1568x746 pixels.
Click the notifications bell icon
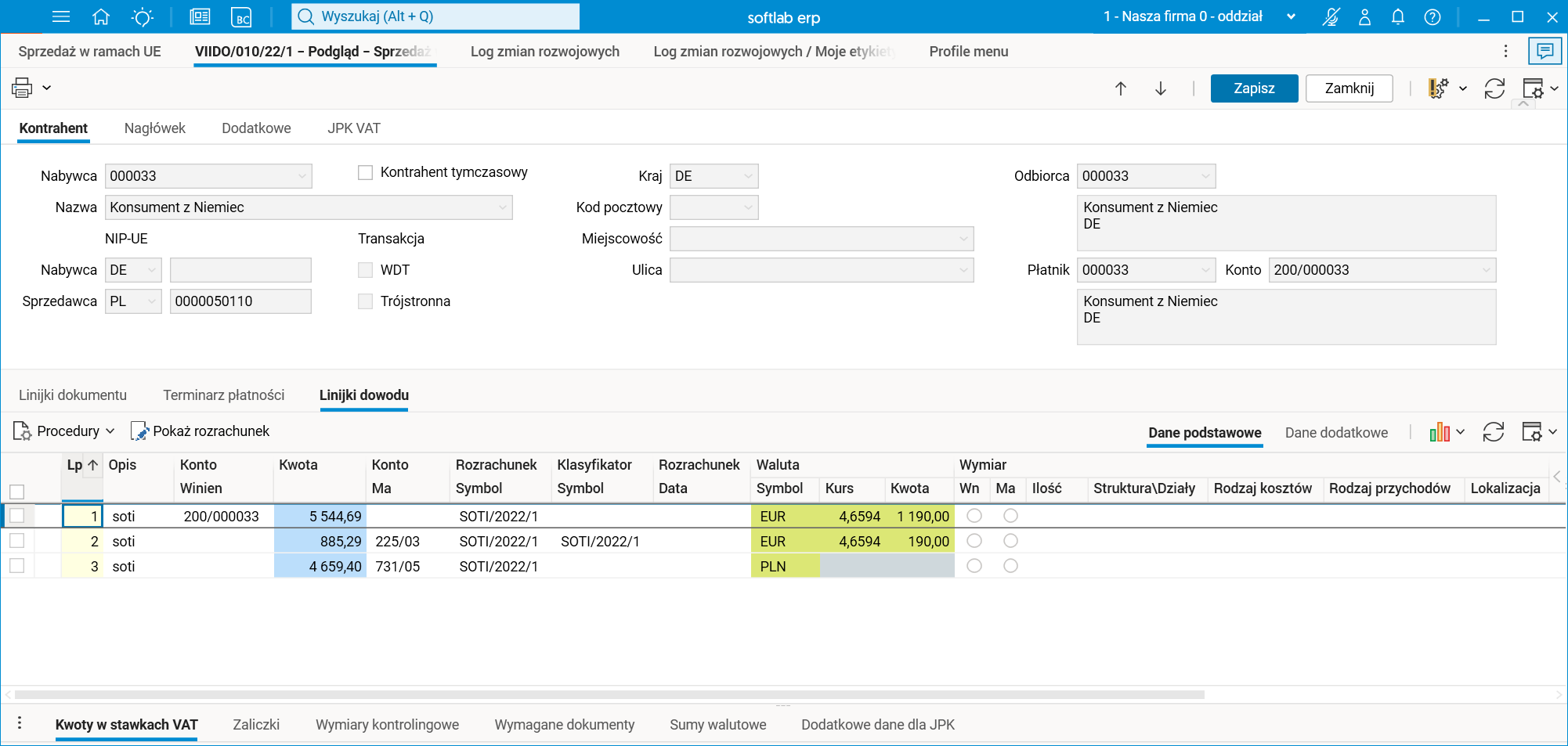point(1397,16)
